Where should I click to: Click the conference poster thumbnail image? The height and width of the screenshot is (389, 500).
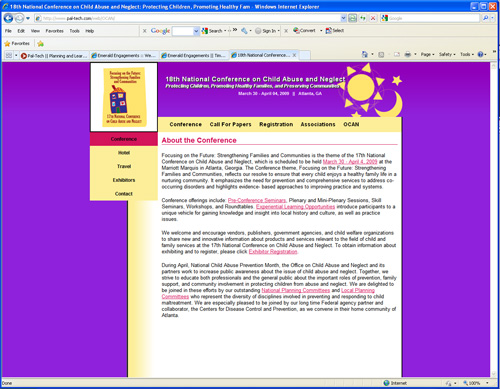124,97
